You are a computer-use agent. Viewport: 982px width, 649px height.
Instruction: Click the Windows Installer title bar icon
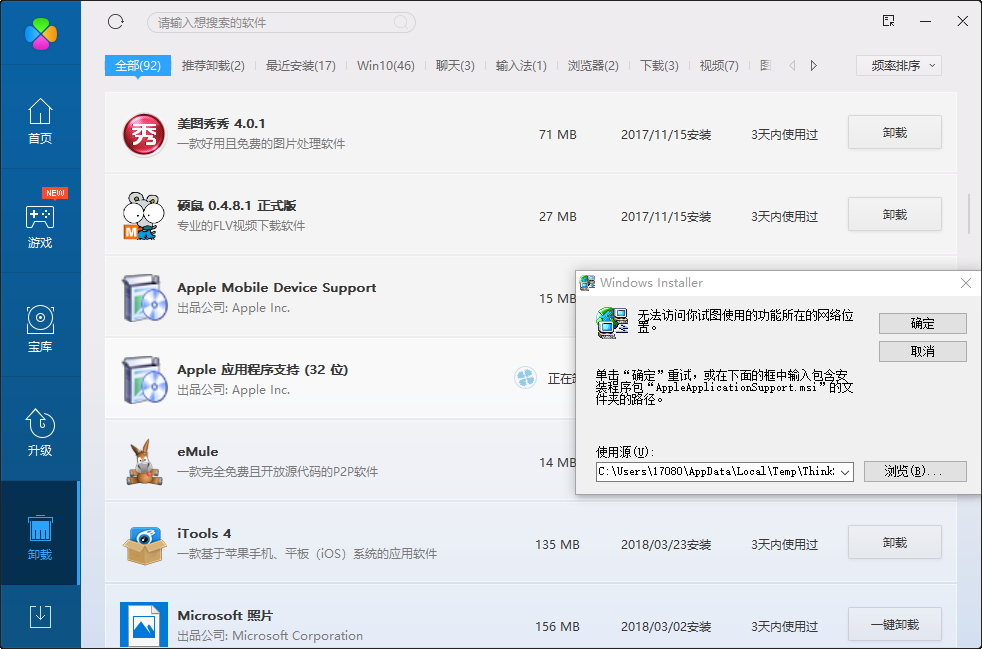pos(587,283)
